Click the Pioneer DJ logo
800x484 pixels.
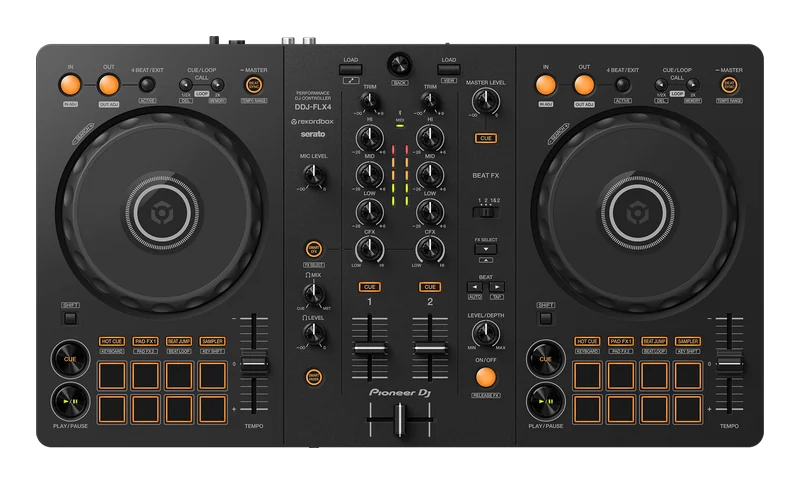click(400, 392)
